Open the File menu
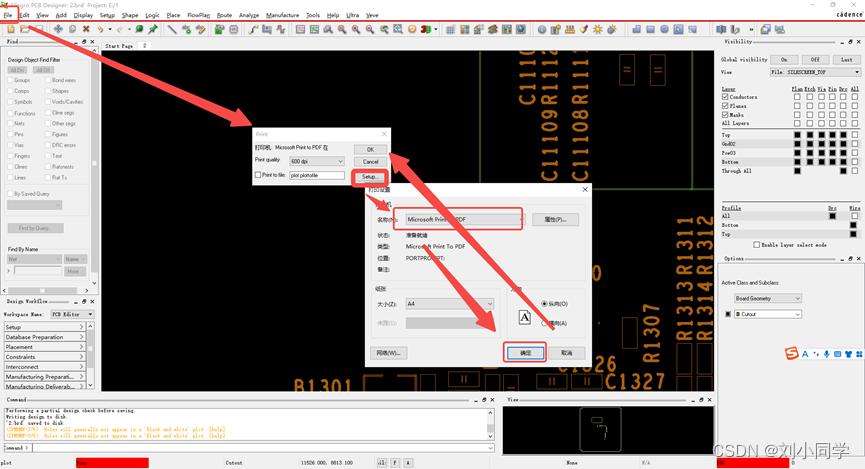 point(8,15)
